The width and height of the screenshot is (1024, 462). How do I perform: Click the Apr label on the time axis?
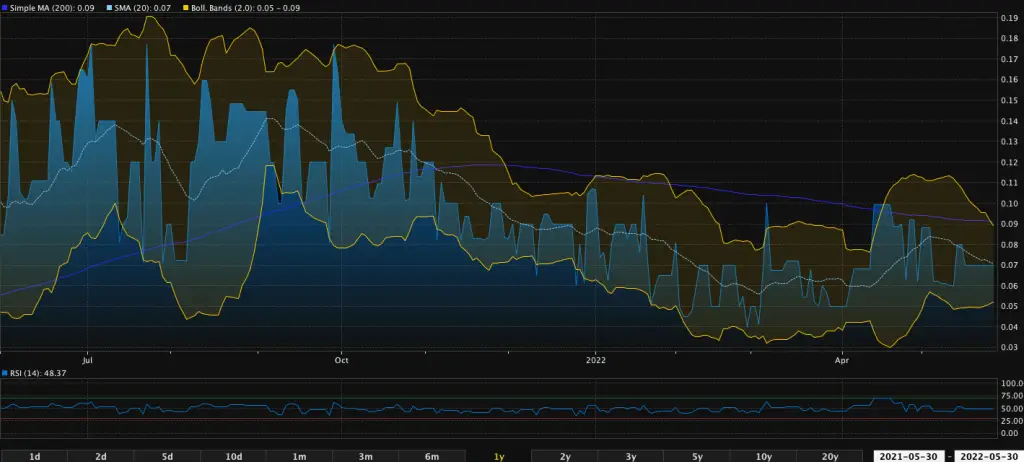pos(843,360)
